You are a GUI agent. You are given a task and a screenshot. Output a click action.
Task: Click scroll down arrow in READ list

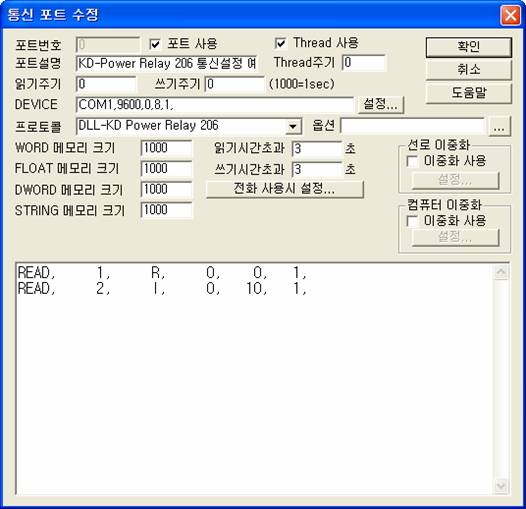(501, 486)
